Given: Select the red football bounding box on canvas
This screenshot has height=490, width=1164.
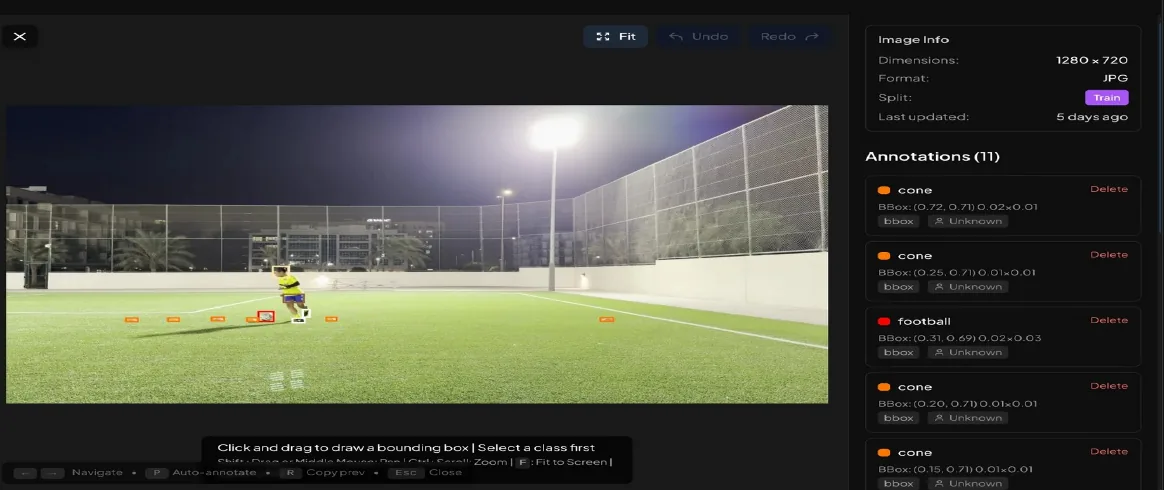Looking at the screenshot, I should coord(266,316).
